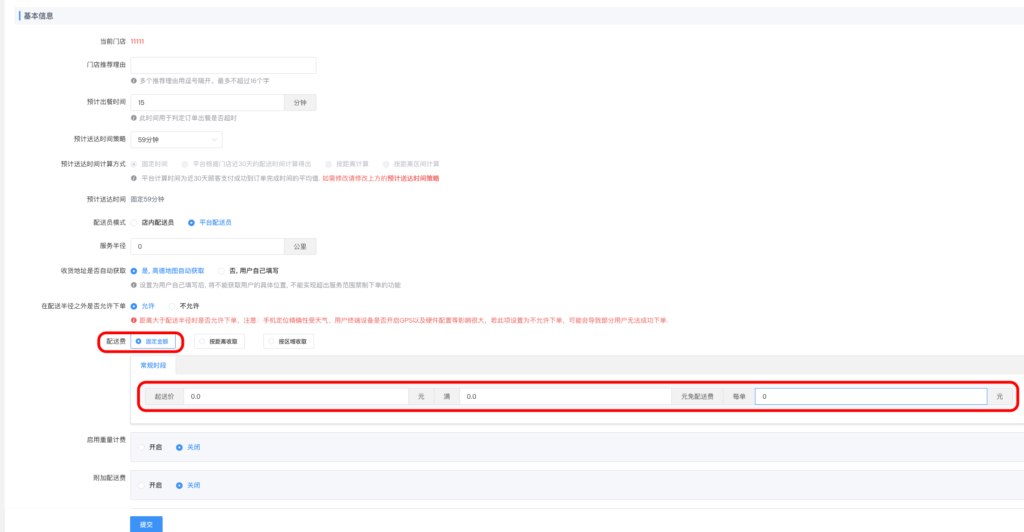Click the 起送价 amount input field
The width and height of the screenshot is (1024, 532).
(297, 396)
